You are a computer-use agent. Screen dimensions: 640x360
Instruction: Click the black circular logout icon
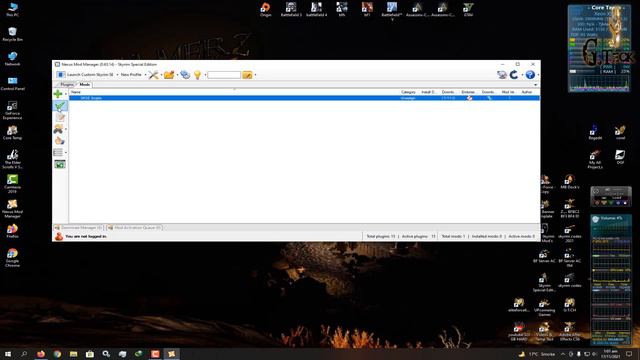[514, 75]
